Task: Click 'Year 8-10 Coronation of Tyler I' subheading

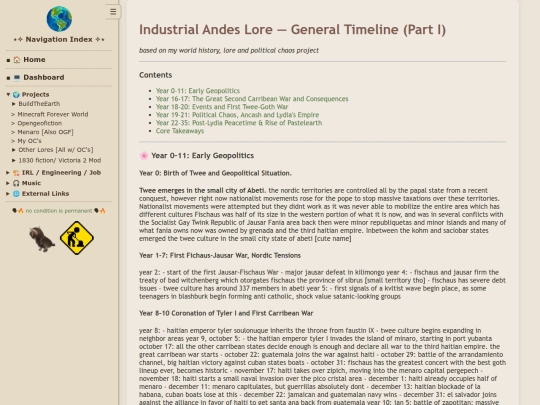Action: pyautogui.click(x=226, y=313)
